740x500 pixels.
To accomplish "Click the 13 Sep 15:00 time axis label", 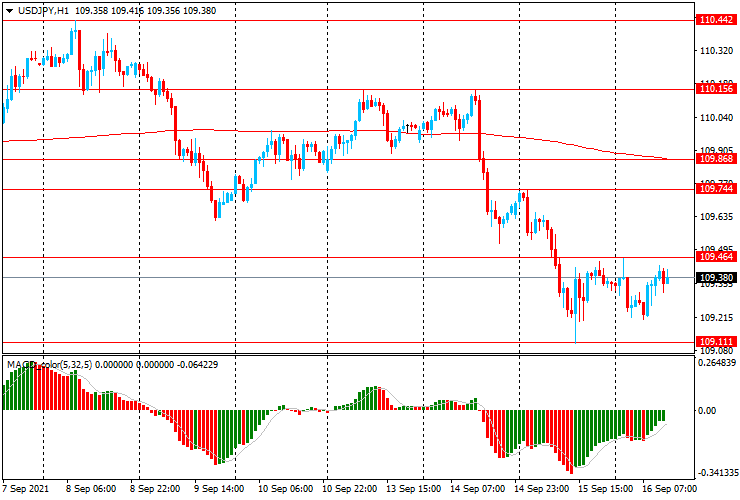I will [414, 488].
